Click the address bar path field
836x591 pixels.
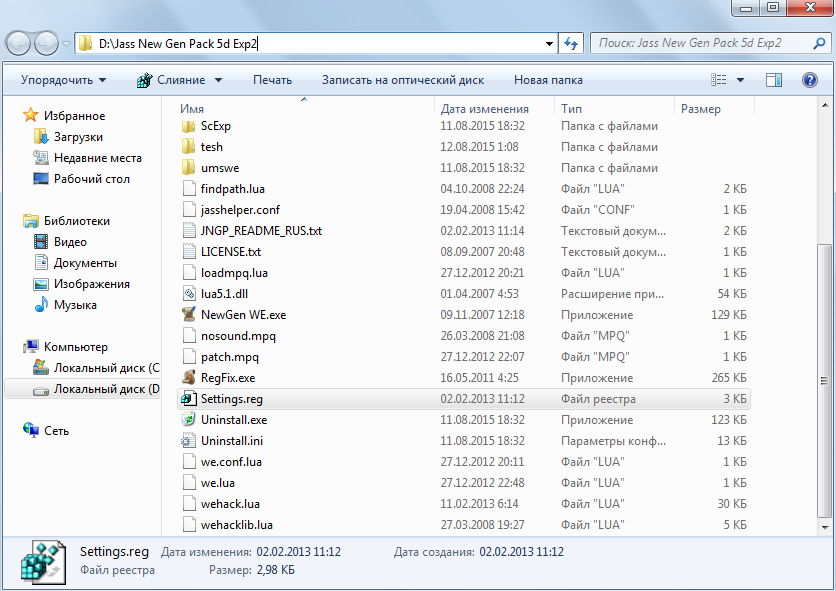click(309, 44)
